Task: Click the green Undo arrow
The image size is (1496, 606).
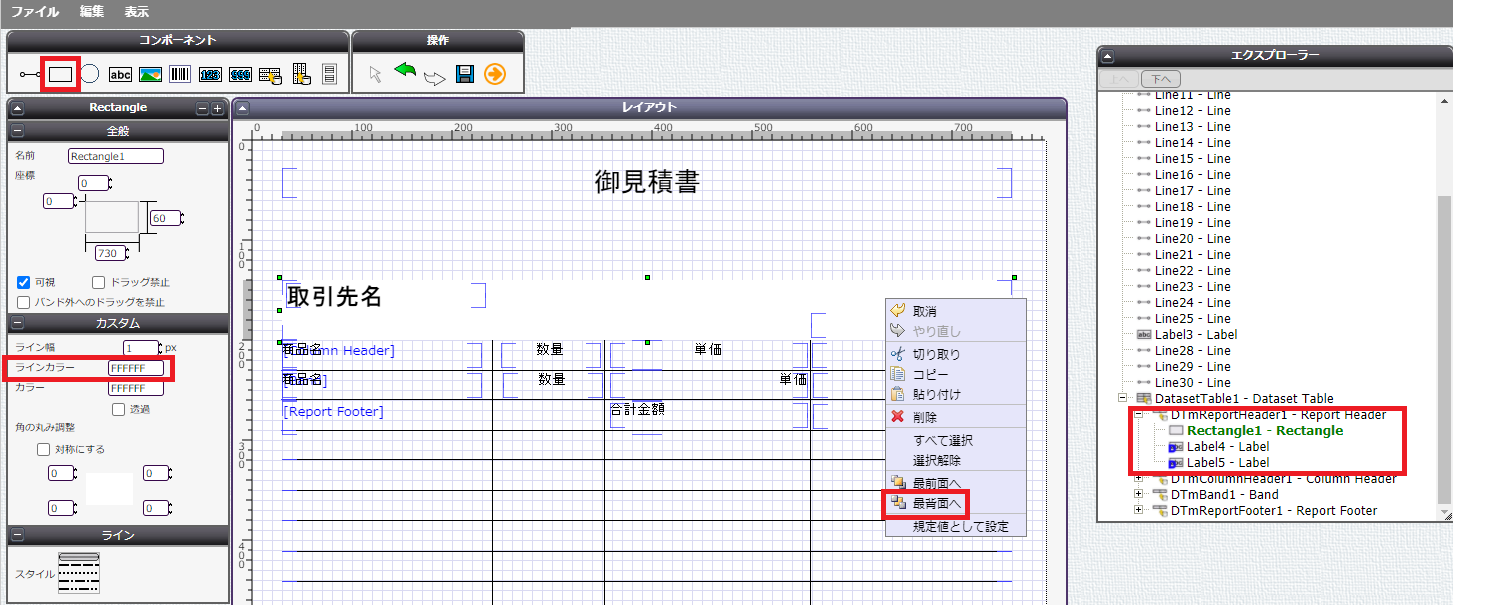Action: tap(405, 72)
